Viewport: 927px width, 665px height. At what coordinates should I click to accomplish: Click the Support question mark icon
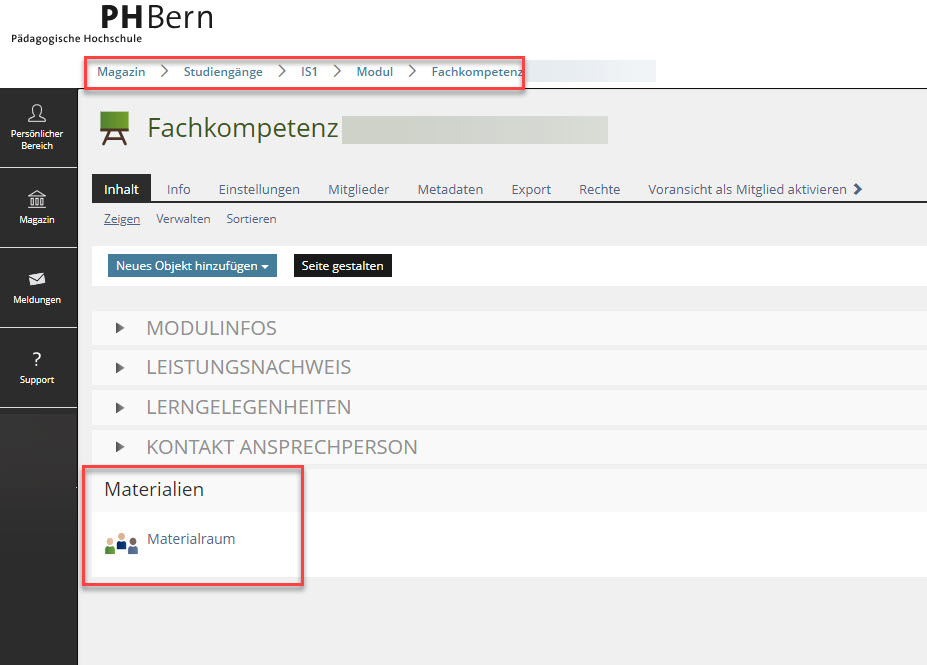pyautogui.click(x=37, y=359)
